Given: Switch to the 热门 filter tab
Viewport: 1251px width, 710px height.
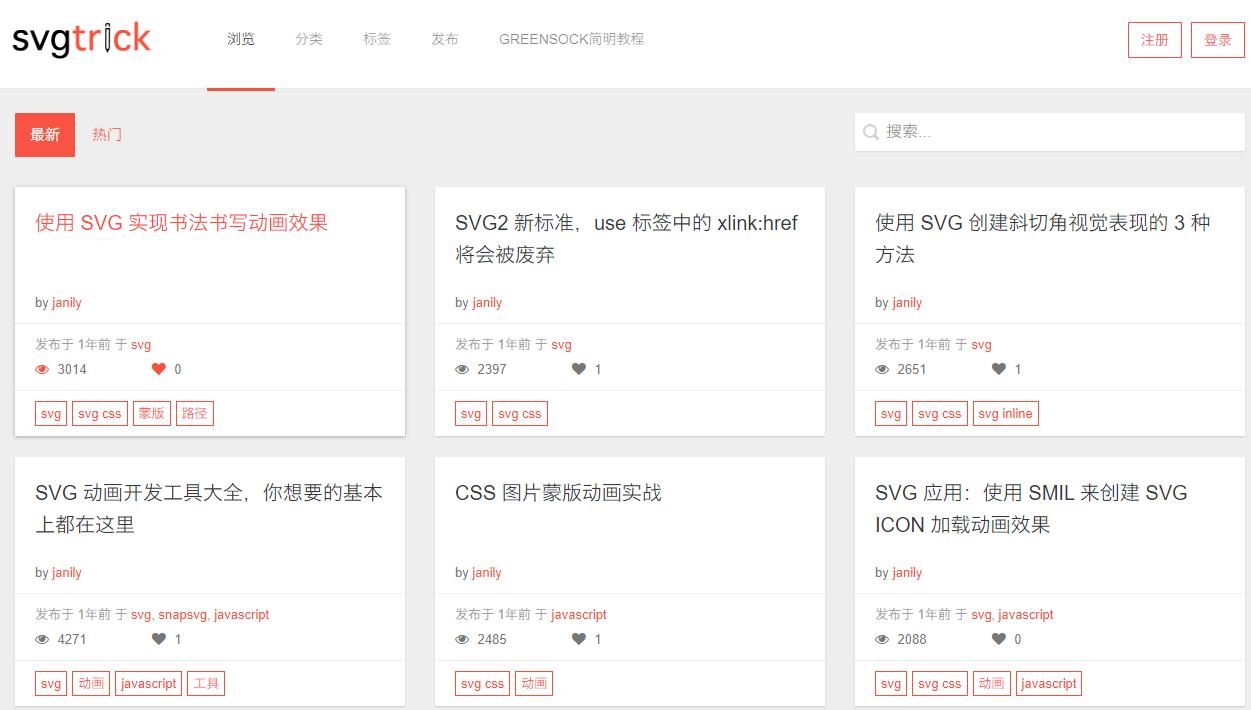Looking at the screenshot, I should 107,135.
